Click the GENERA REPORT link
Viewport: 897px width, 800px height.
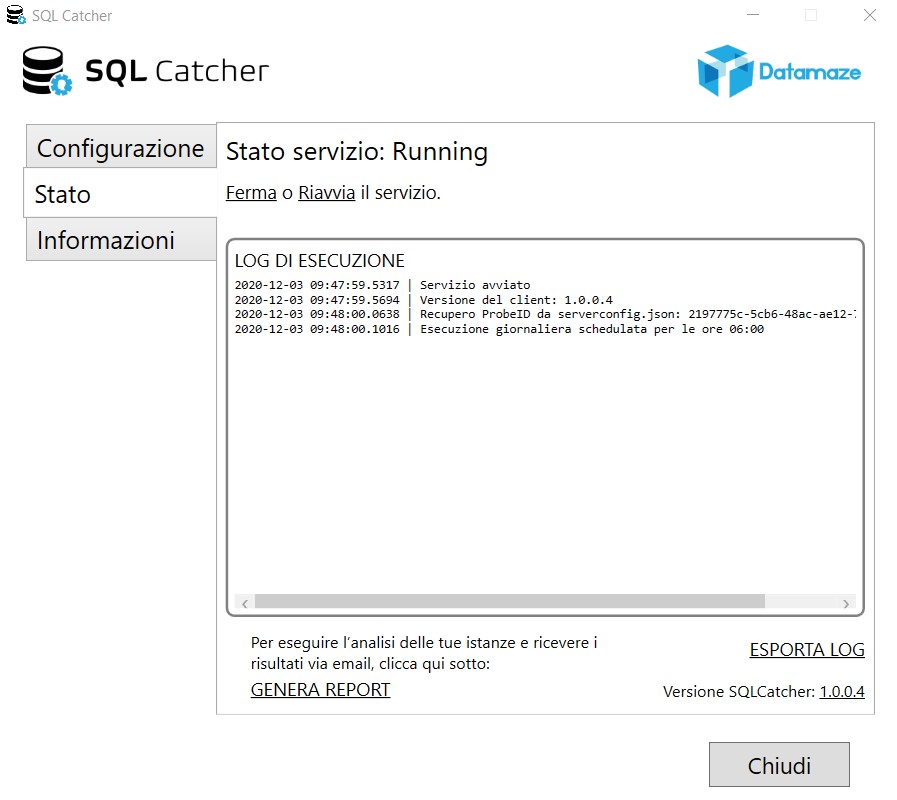(320, 690)
